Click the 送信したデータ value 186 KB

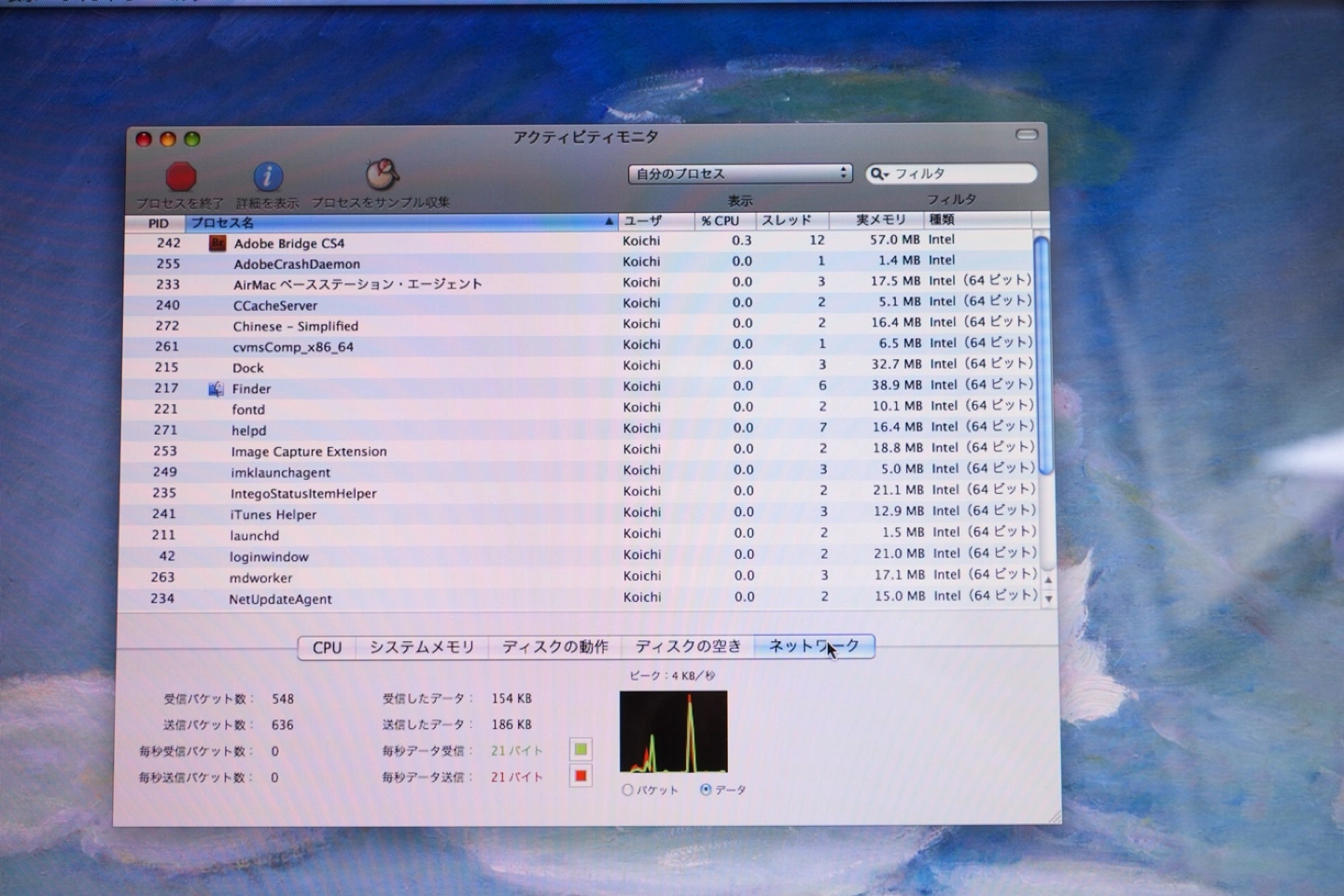coord(511,724)
